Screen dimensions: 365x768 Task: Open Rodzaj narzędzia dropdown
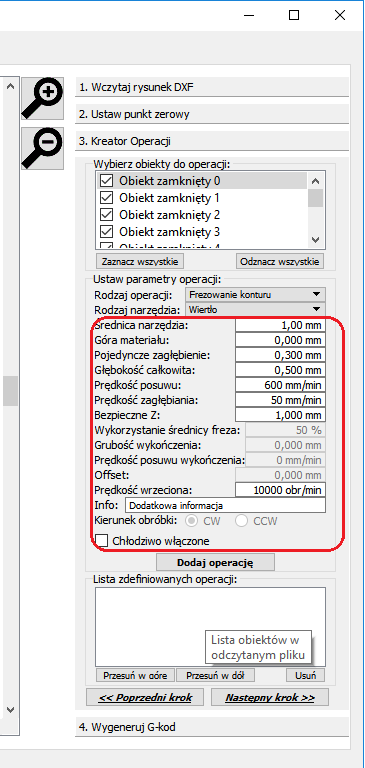point(255,310)
